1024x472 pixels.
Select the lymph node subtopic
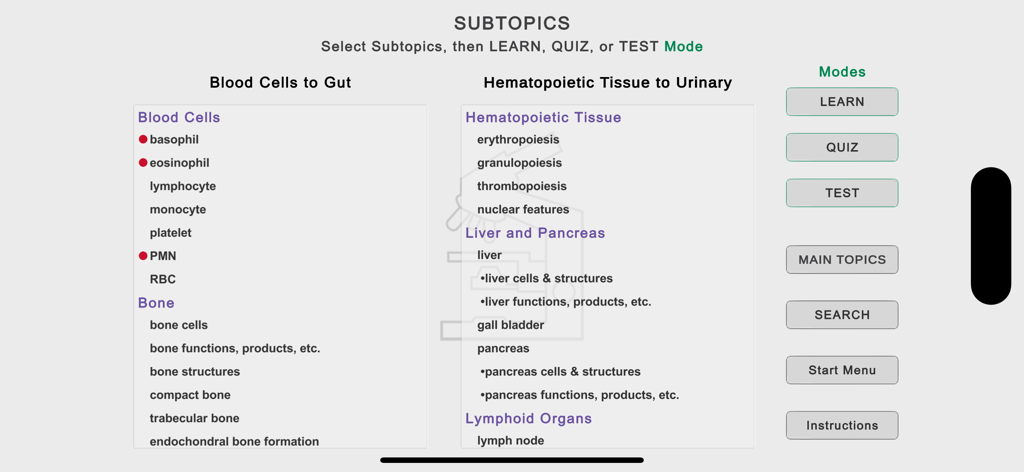coord(511,441)
